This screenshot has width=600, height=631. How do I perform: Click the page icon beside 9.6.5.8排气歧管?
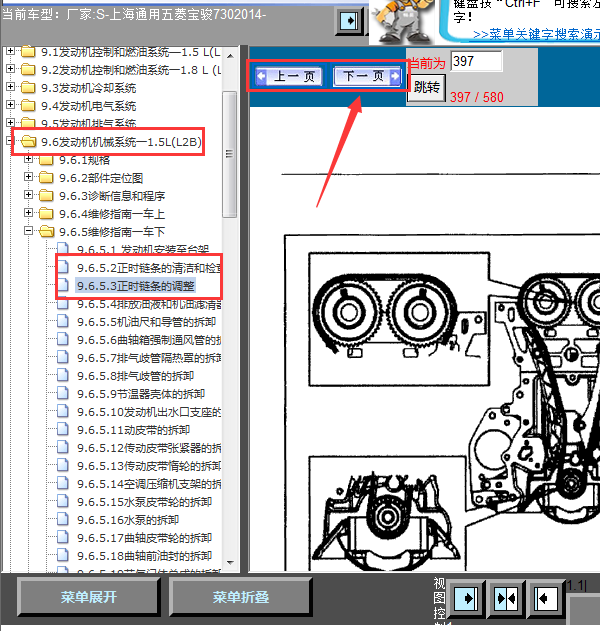(x=63, y=375)
